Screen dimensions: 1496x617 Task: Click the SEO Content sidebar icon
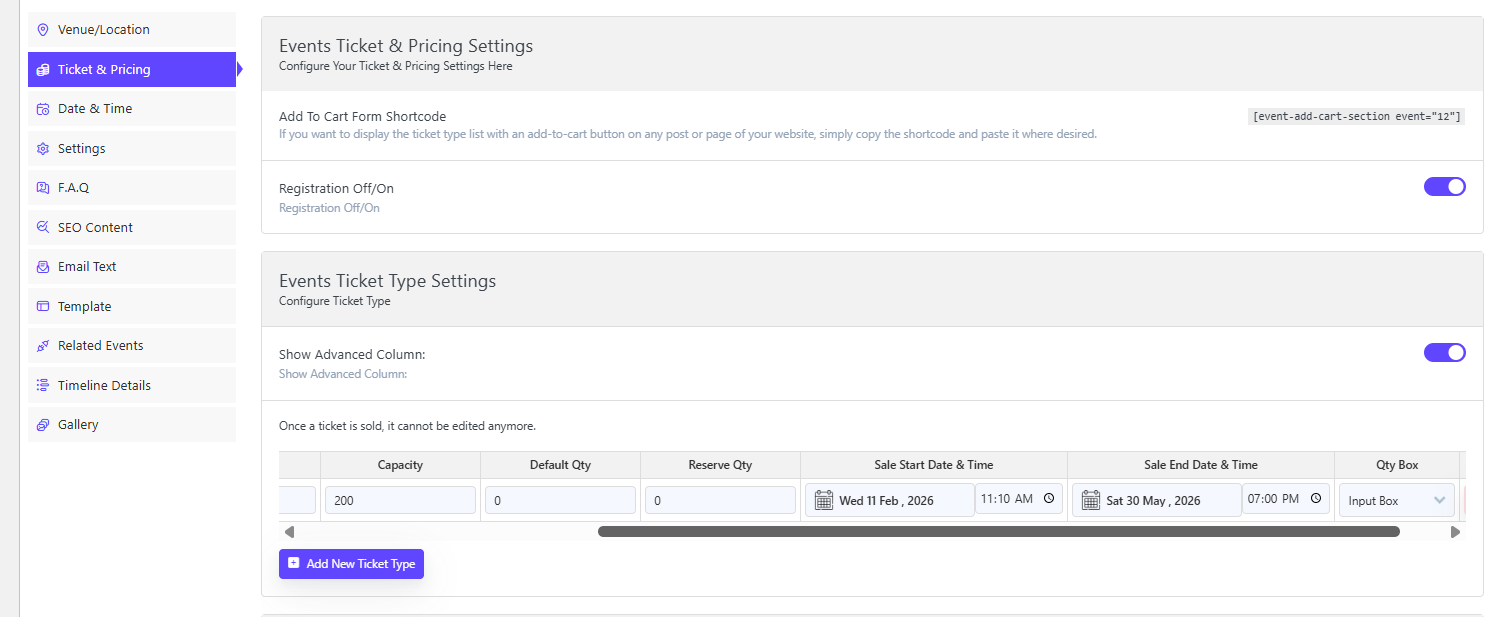42,228
